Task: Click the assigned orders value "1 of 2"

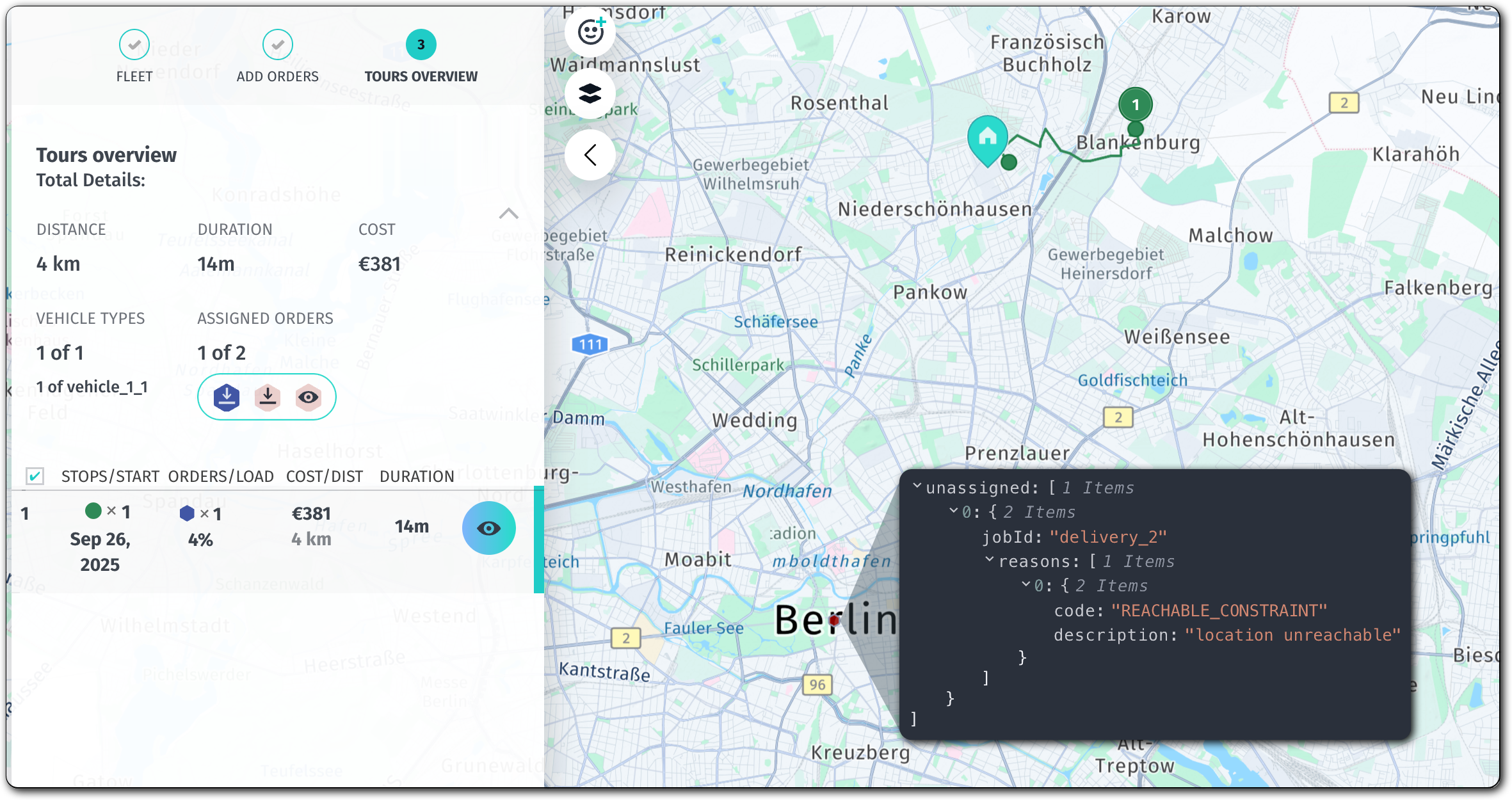Action: point(221,353)
